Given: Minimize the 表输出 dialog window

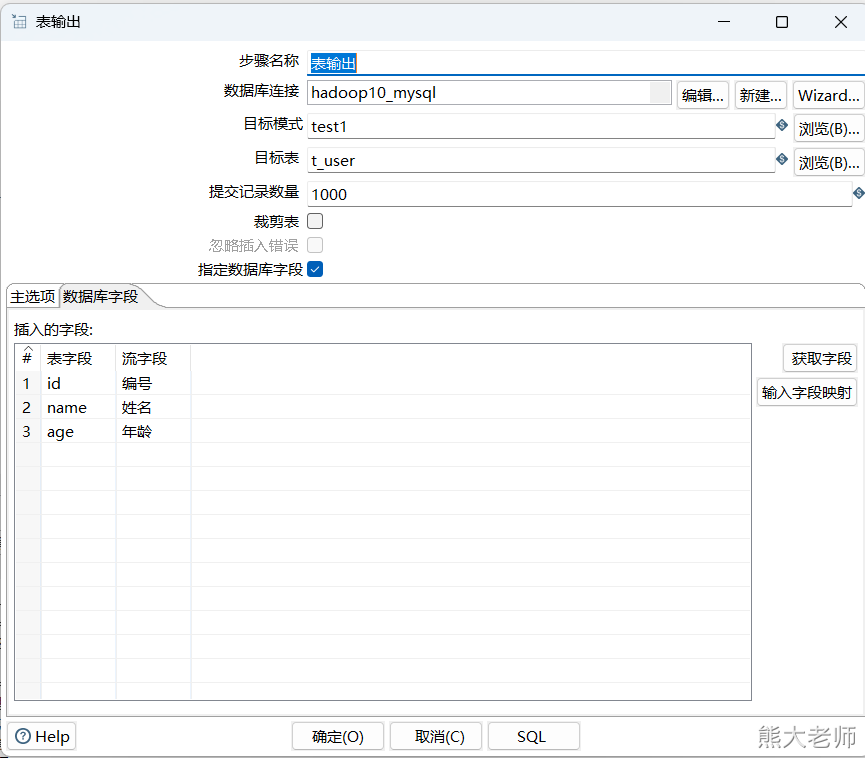Looking at the screenshot, I should pos(724,22).
